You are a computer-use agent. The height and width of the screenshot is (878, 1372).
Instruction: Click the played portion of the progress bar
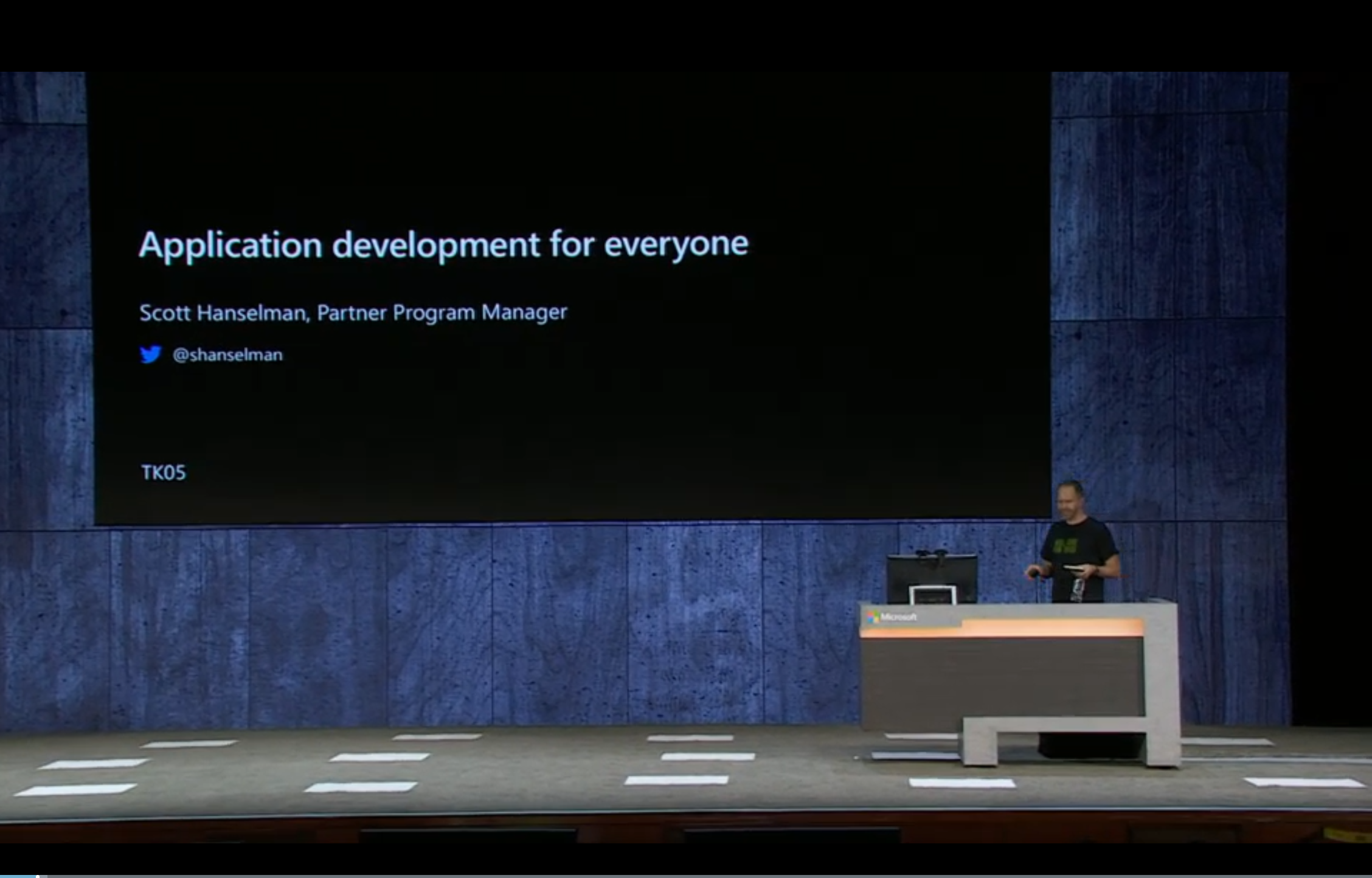(x=18, y=876)
